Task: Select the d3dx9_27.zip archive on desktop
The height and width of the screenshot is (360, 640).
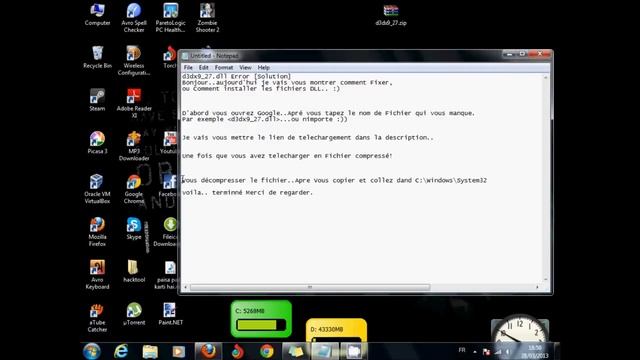Action: pyautogui.click(x=391, y=16)
